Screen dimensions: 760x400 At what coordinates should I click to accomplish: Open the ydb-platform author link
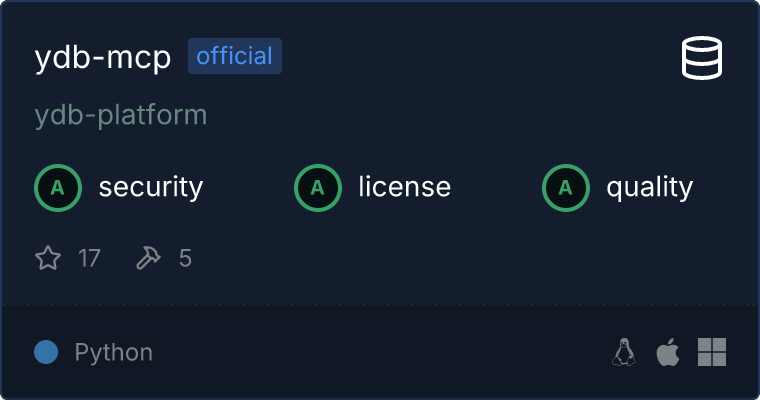[x=121, y=115]
